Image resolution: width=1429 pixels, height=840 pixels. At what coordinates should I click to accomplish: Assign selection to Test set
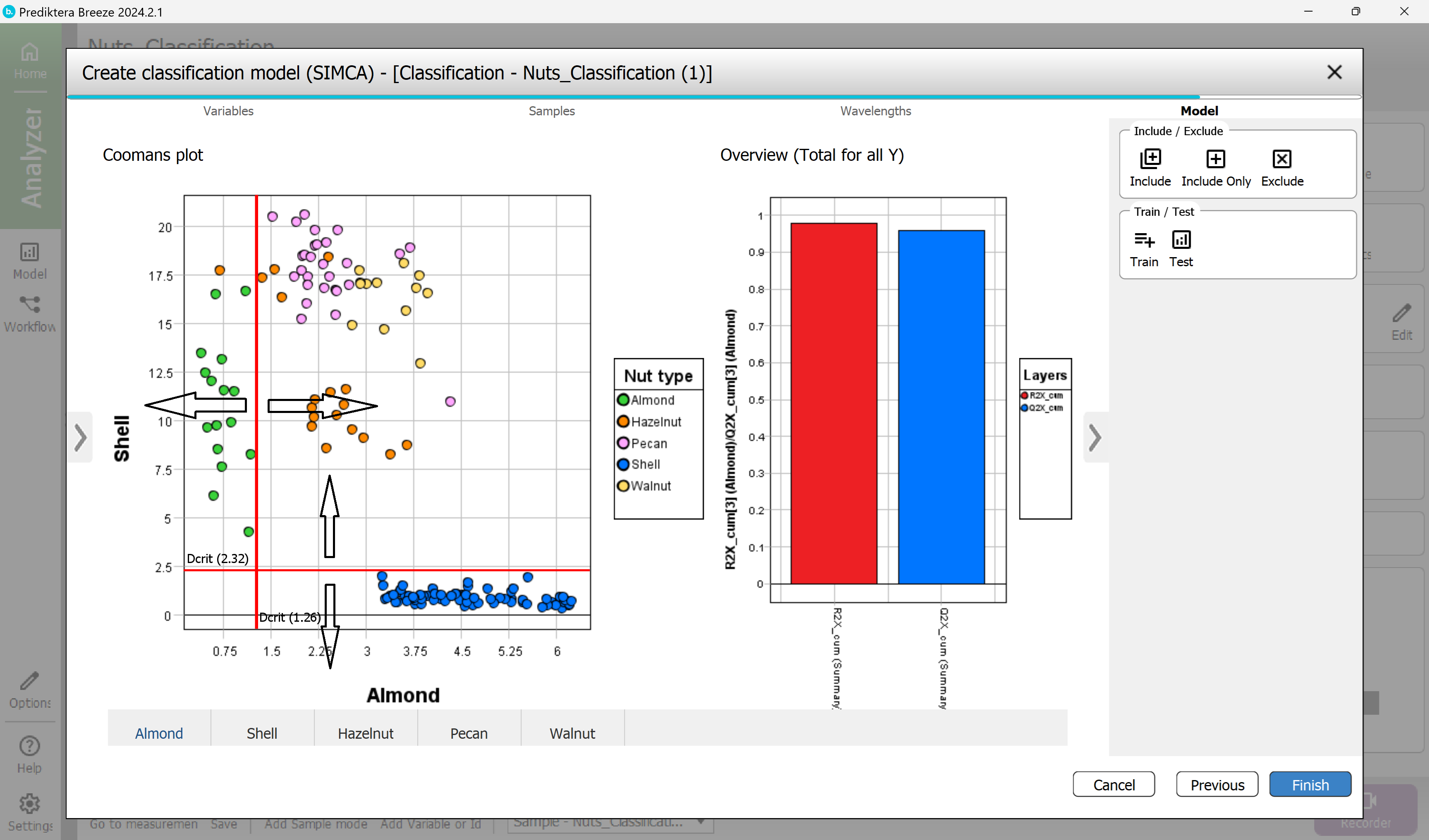pyautogui.click(x=1181, y=240)
